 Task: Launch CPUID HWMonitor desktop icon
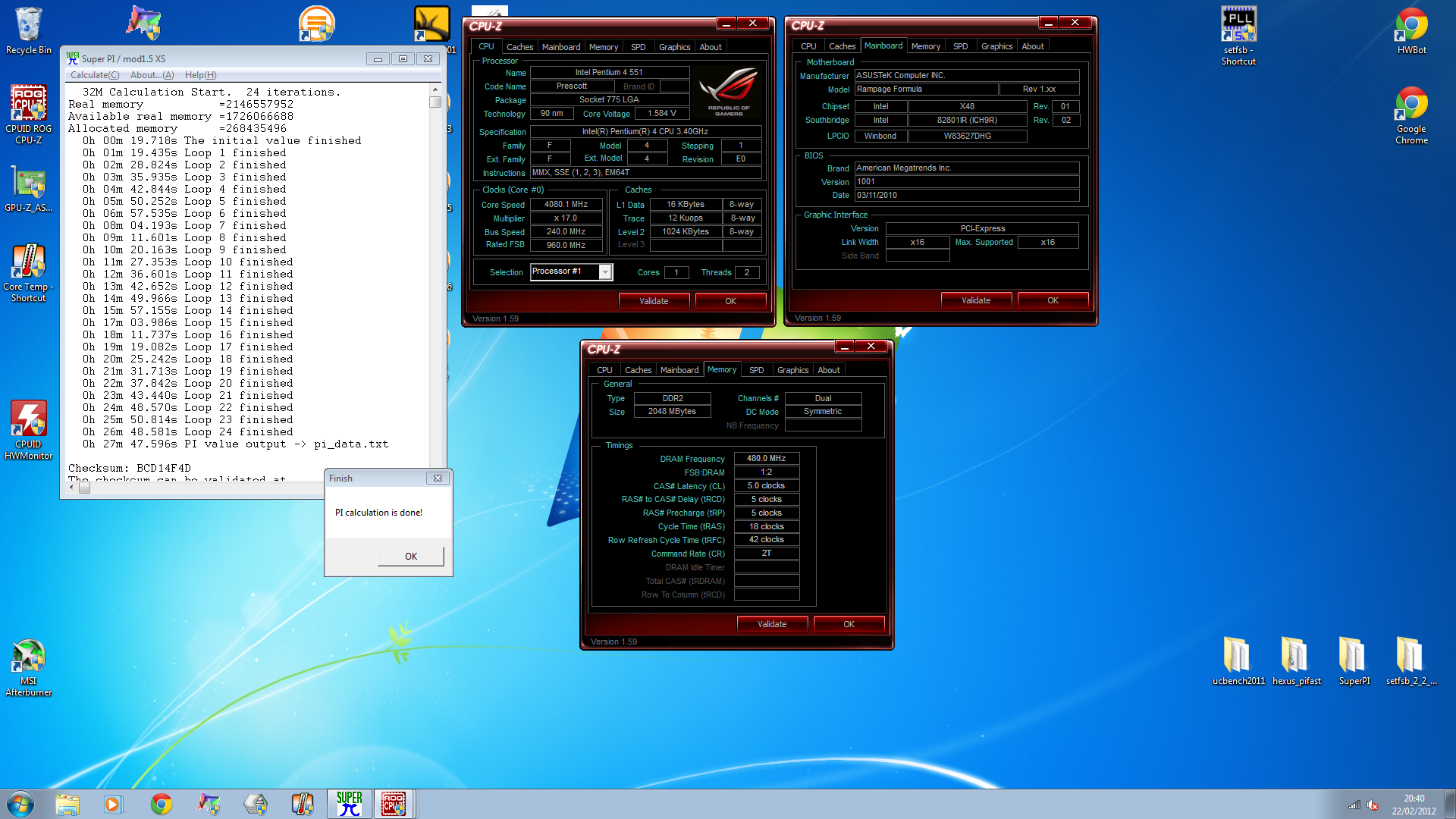[28, 430]
